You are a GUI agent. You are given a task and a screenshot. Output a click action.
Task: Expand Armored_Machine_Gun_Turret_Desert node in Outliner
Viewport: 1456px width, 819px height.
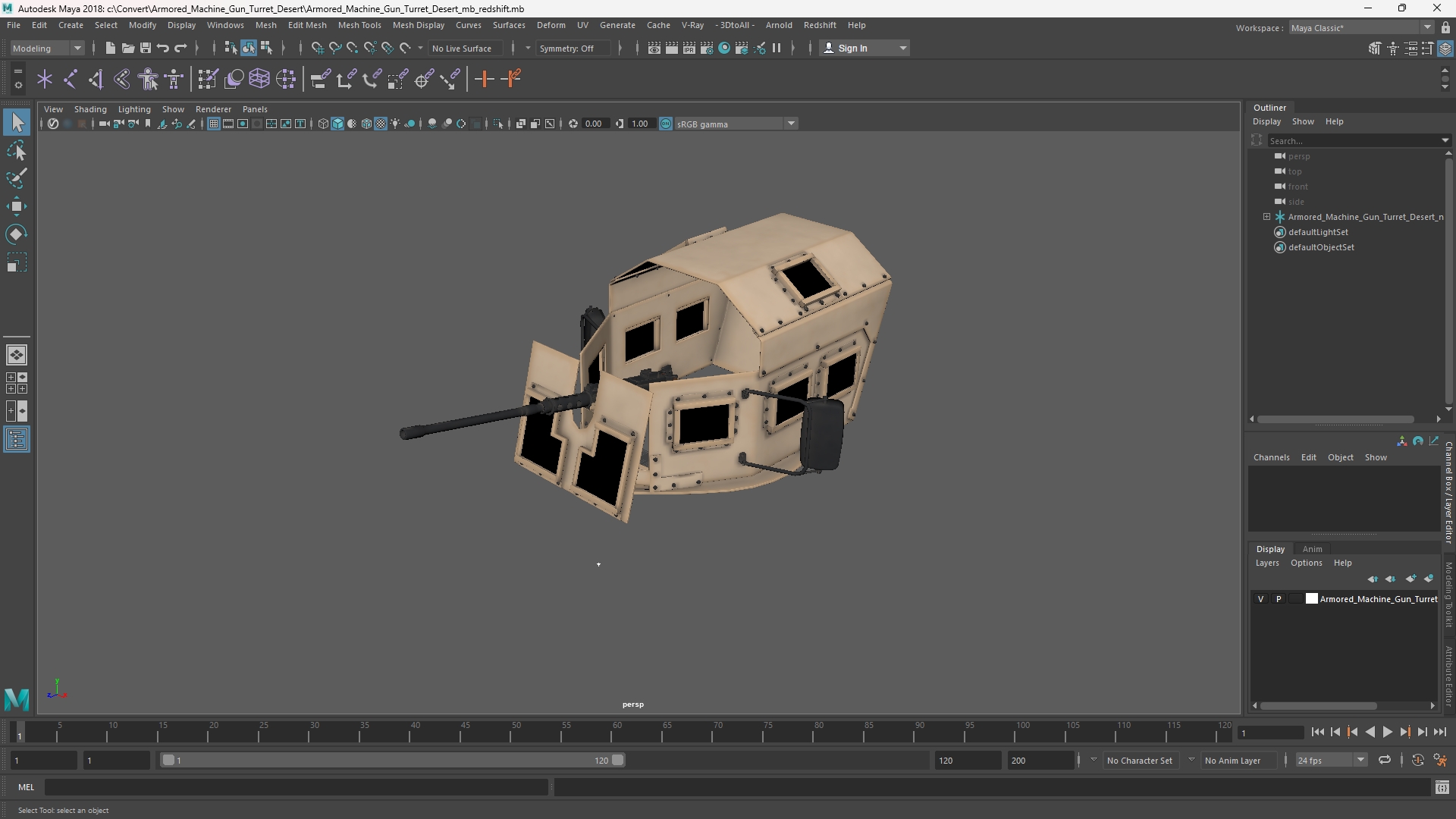[x=1266, y=217]
